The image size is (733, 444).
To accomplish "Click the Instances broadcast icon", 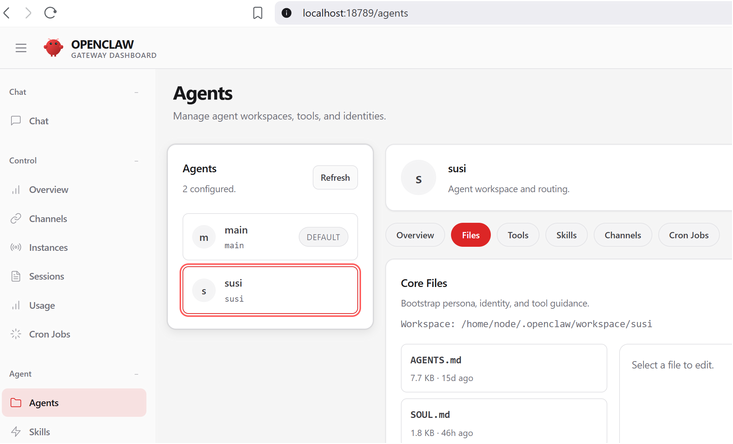I will pyautogui.click(x=16, y=247).
